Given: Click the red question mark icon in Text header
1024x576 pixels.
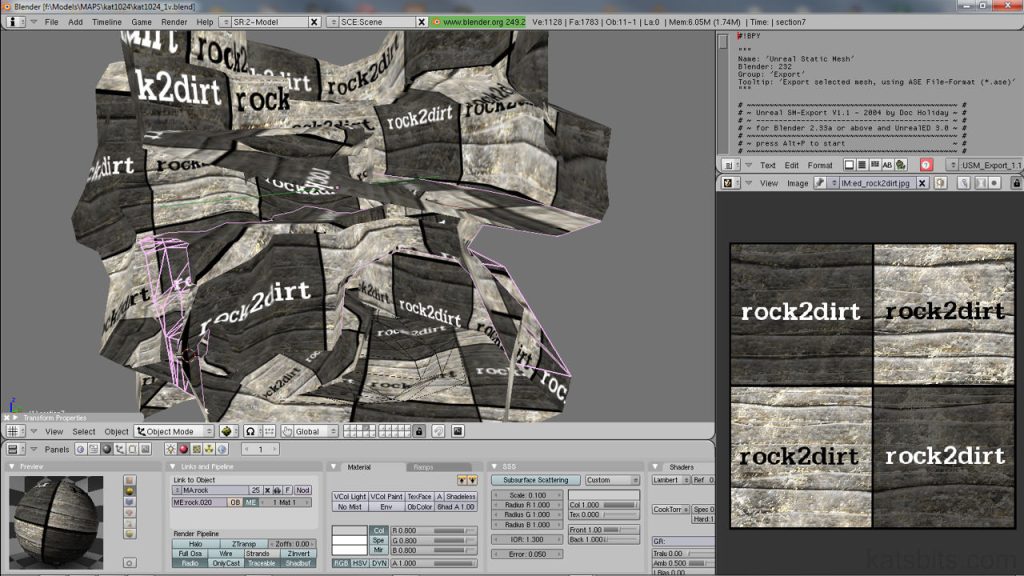Looking at the screenshot, I should tap(926, 165).
